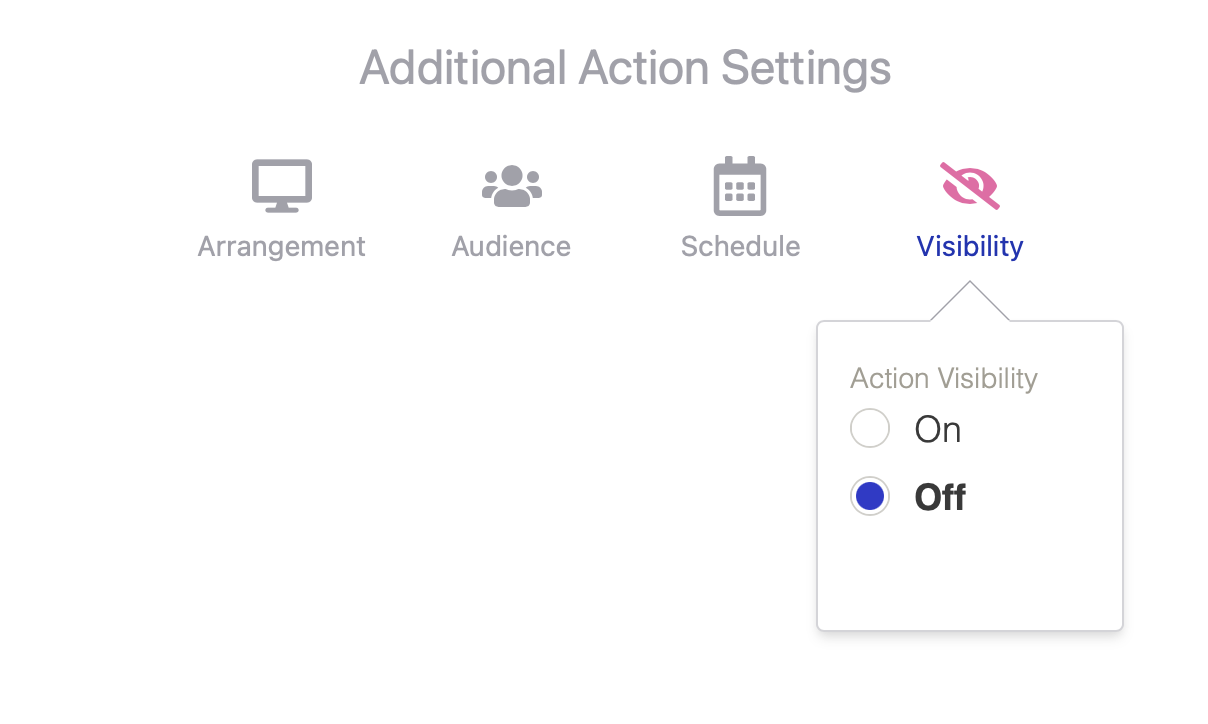The height and width of the screenshot is (724, 1208).
Task: Enable the On radio button circle
Action: [870, 429]
